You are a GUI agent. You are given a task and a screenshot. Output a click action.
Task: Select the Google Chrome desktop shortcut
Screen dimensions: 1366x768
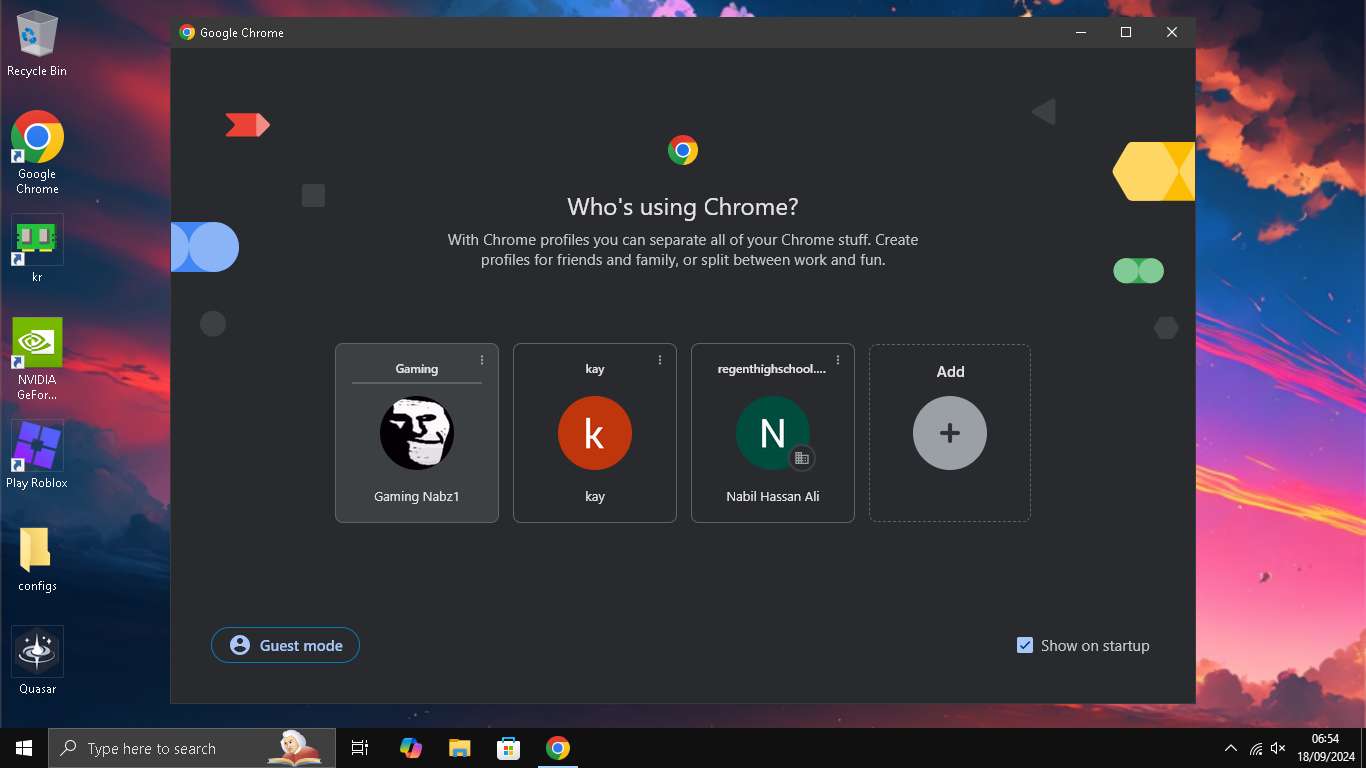point(37,152)
